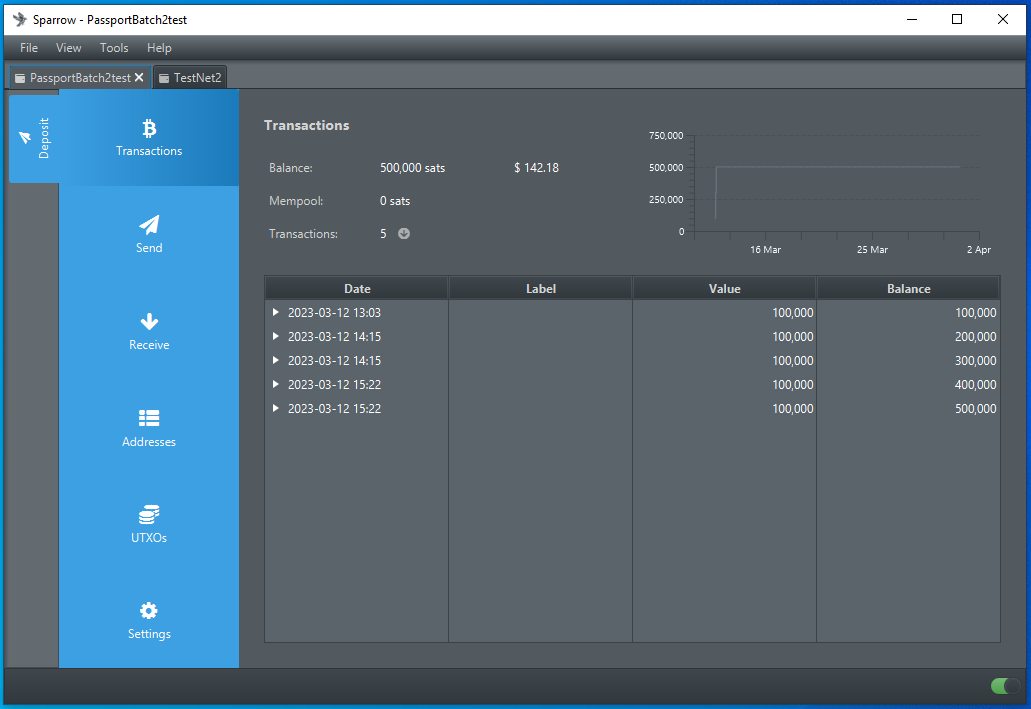Show the Addresses list
Screen dimensions: 1031x709
pyautogui.click(x=149, y=428)
